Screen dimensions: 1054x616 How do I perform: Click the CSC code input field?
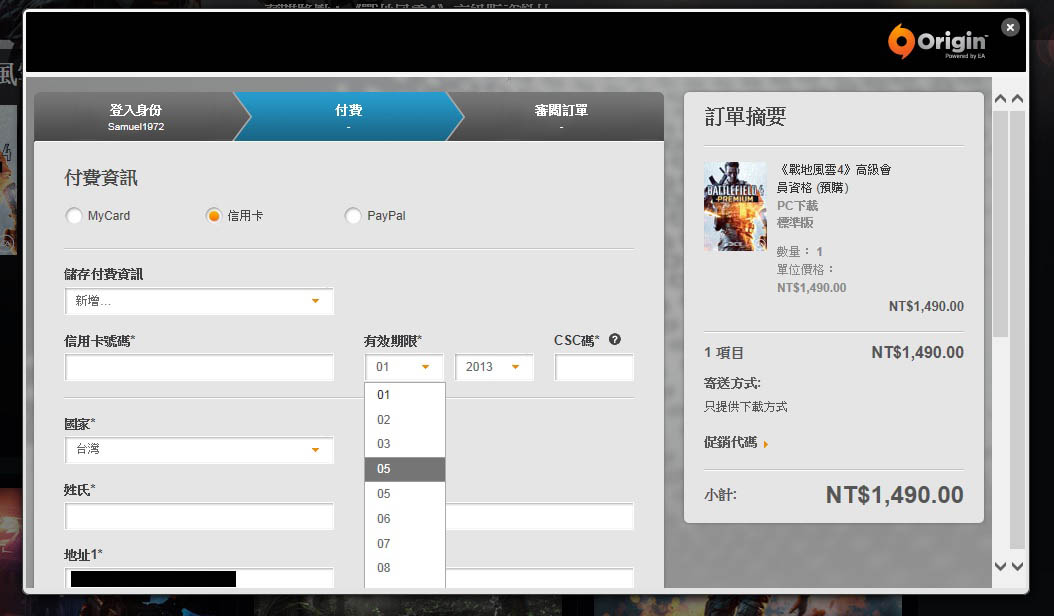[594, 368]
